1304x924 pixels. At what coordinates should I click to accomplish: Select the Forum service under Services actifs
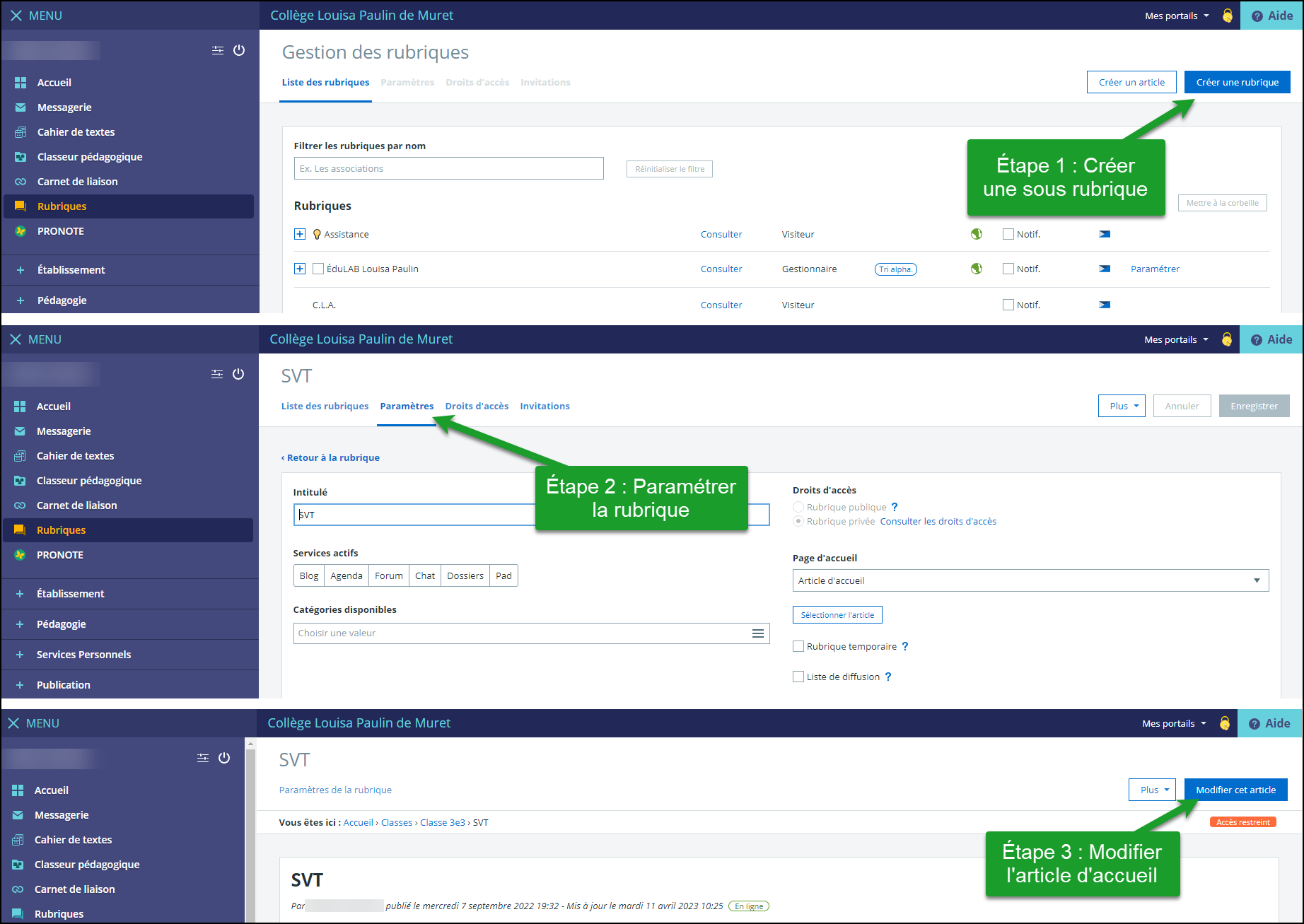click(x=389, y=575)
